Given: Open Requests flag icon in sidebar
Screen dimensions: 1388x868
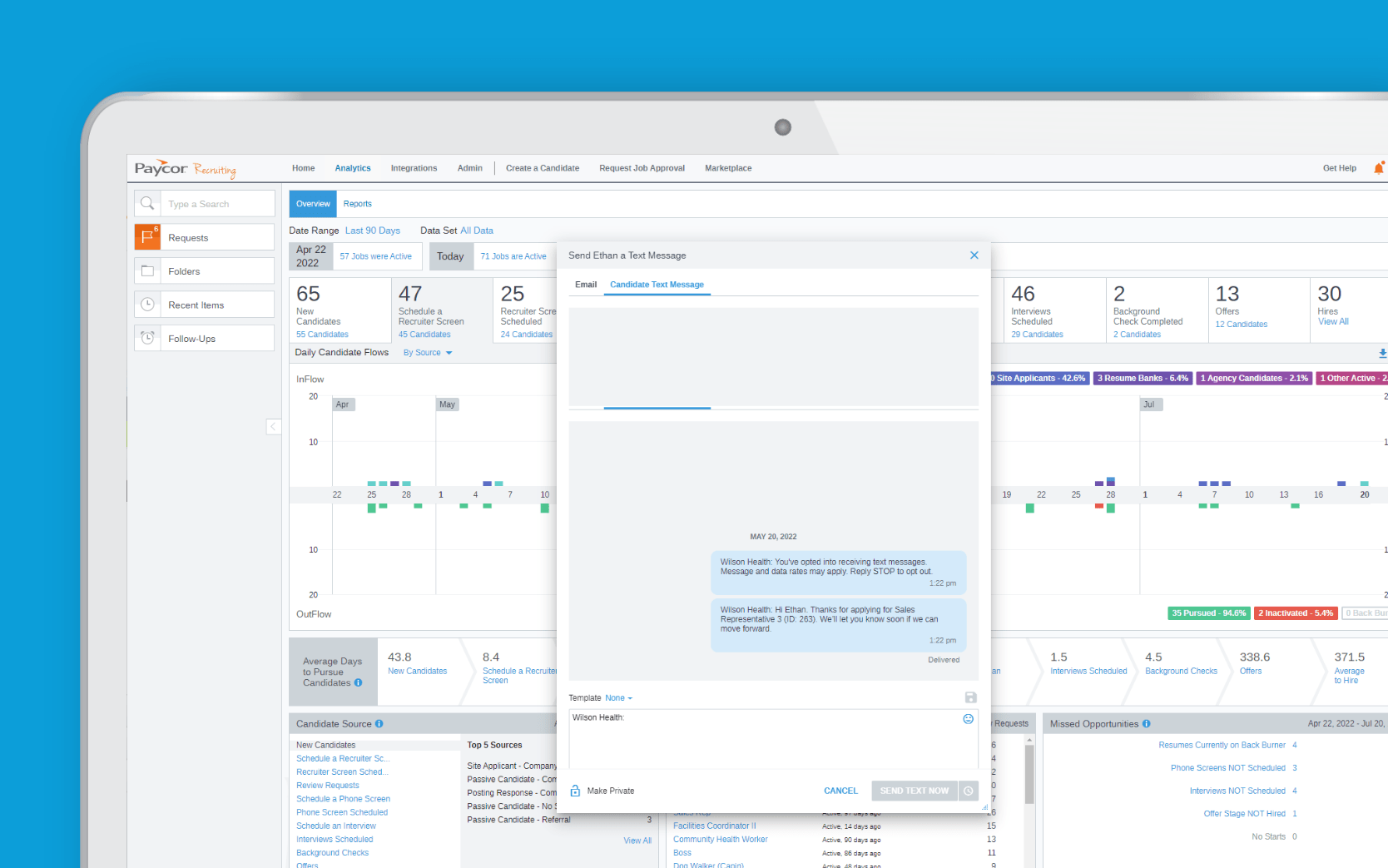Looking at the screenshot, I should (147, 237).
